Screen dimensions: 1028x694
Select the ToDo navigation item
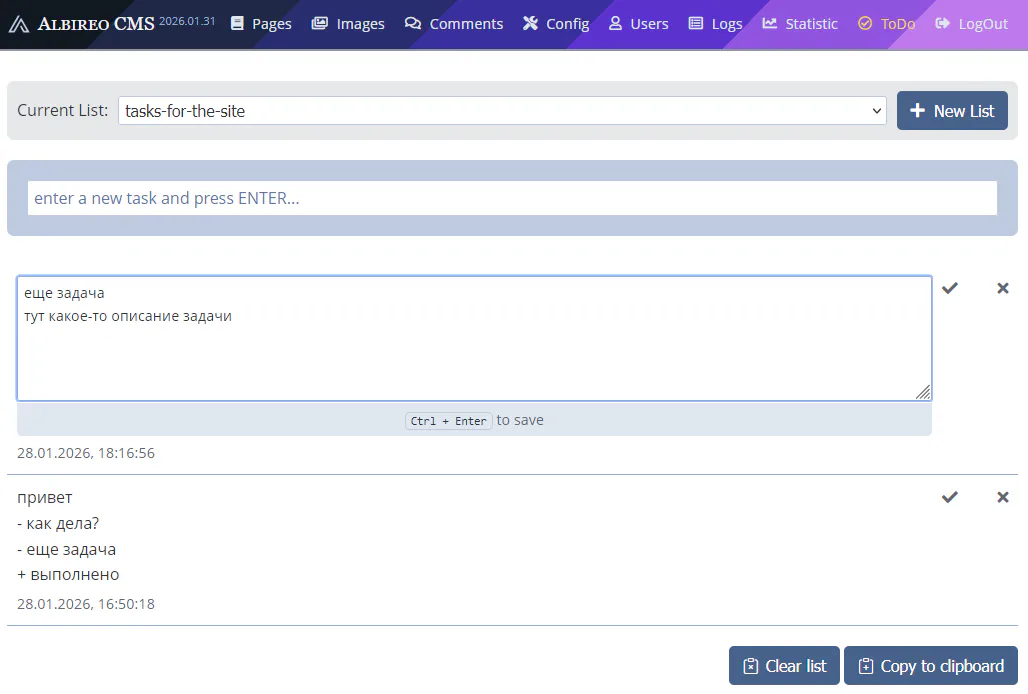point(886,24)
